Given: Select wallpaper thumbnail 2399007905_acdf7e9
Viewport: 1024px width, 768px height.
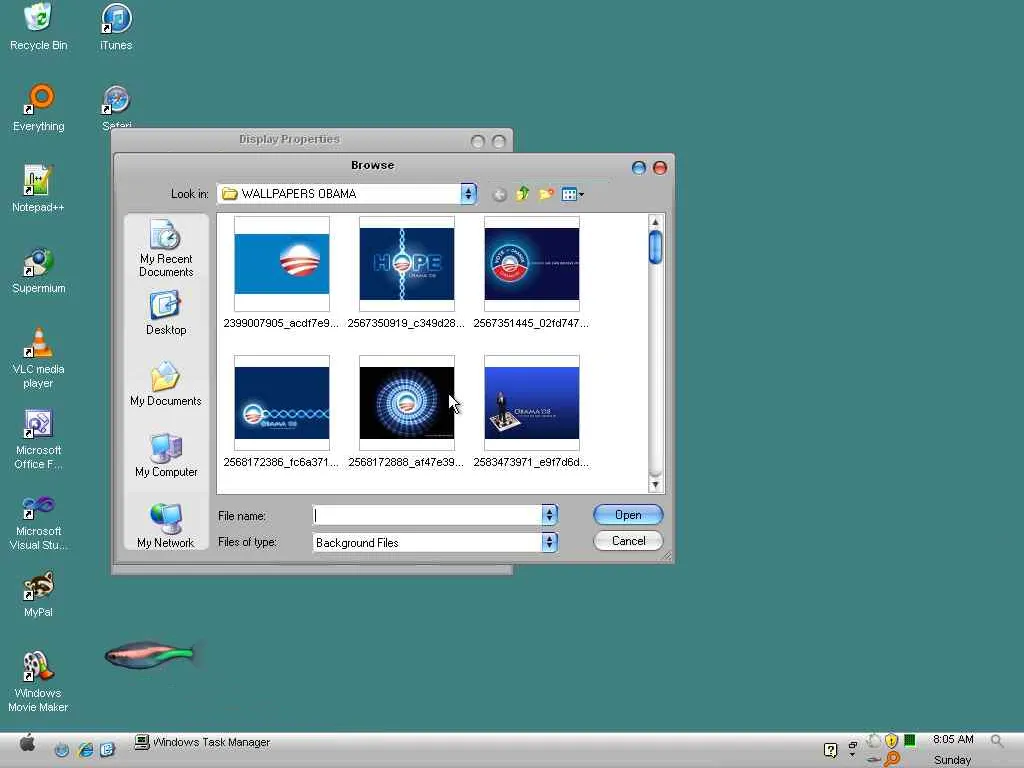Looking at the screenshot, I should [x=281, y=273].
